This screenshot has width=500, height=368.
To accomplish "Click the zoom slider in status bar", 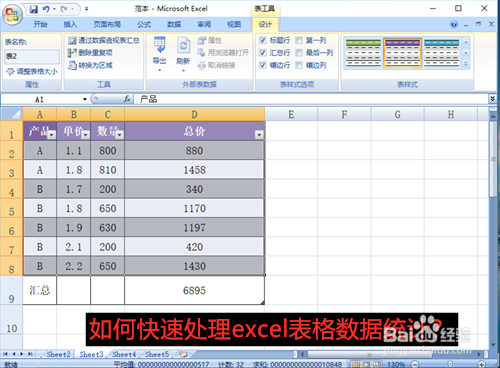I will 450,364.
